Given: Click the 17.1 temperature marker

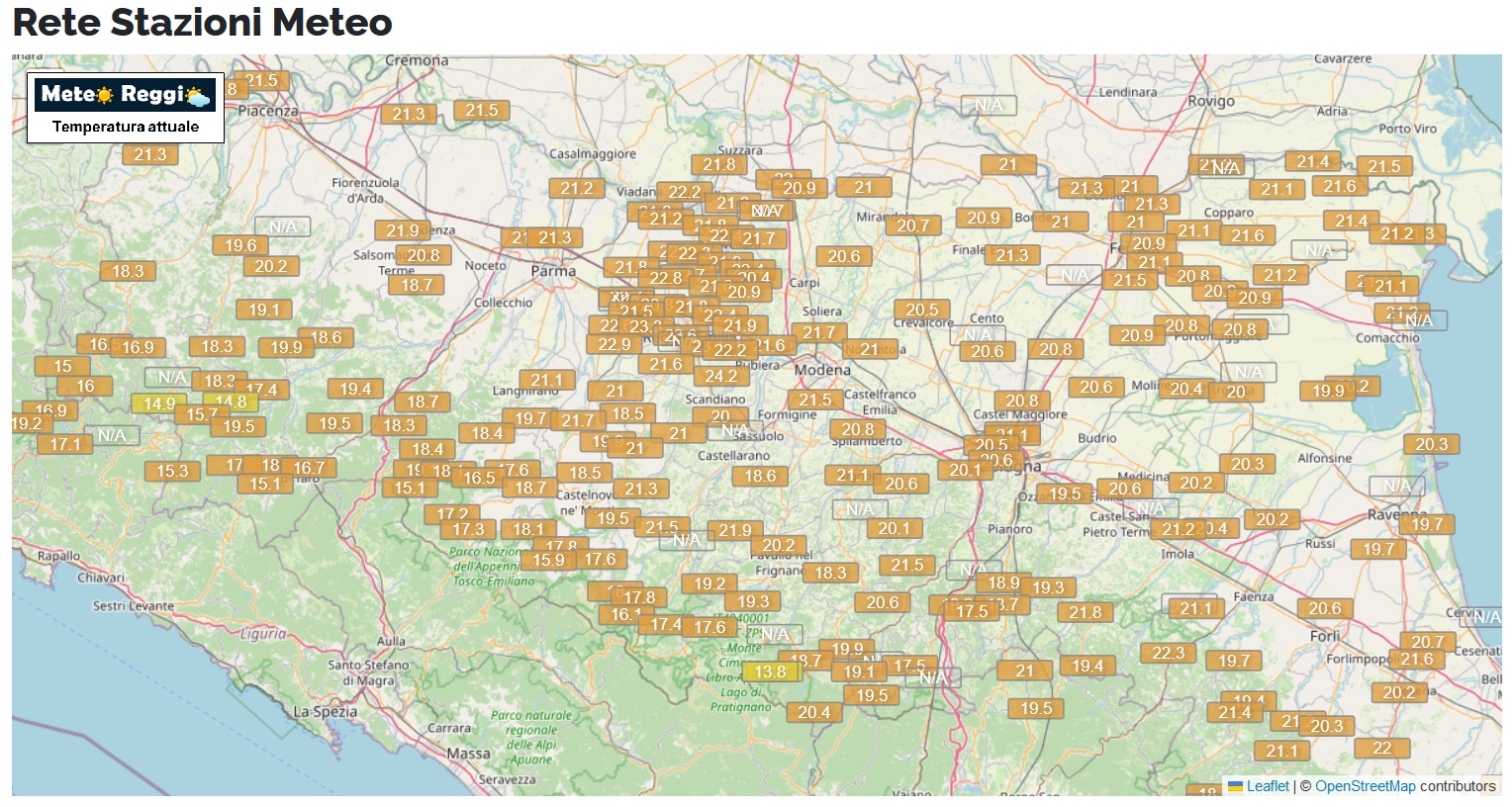Looking at the screenshot, I should tap(65, 444).
